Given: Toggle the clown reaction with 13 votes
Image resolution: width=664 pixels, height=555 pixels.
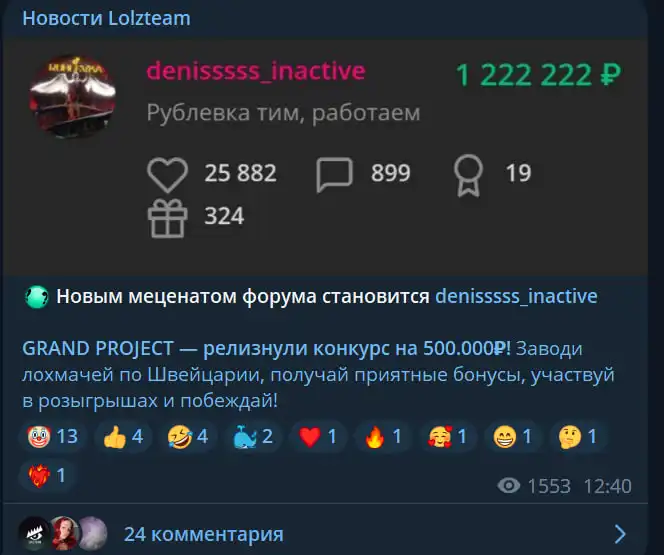Looking at the screenshot, I should [53, 436].
